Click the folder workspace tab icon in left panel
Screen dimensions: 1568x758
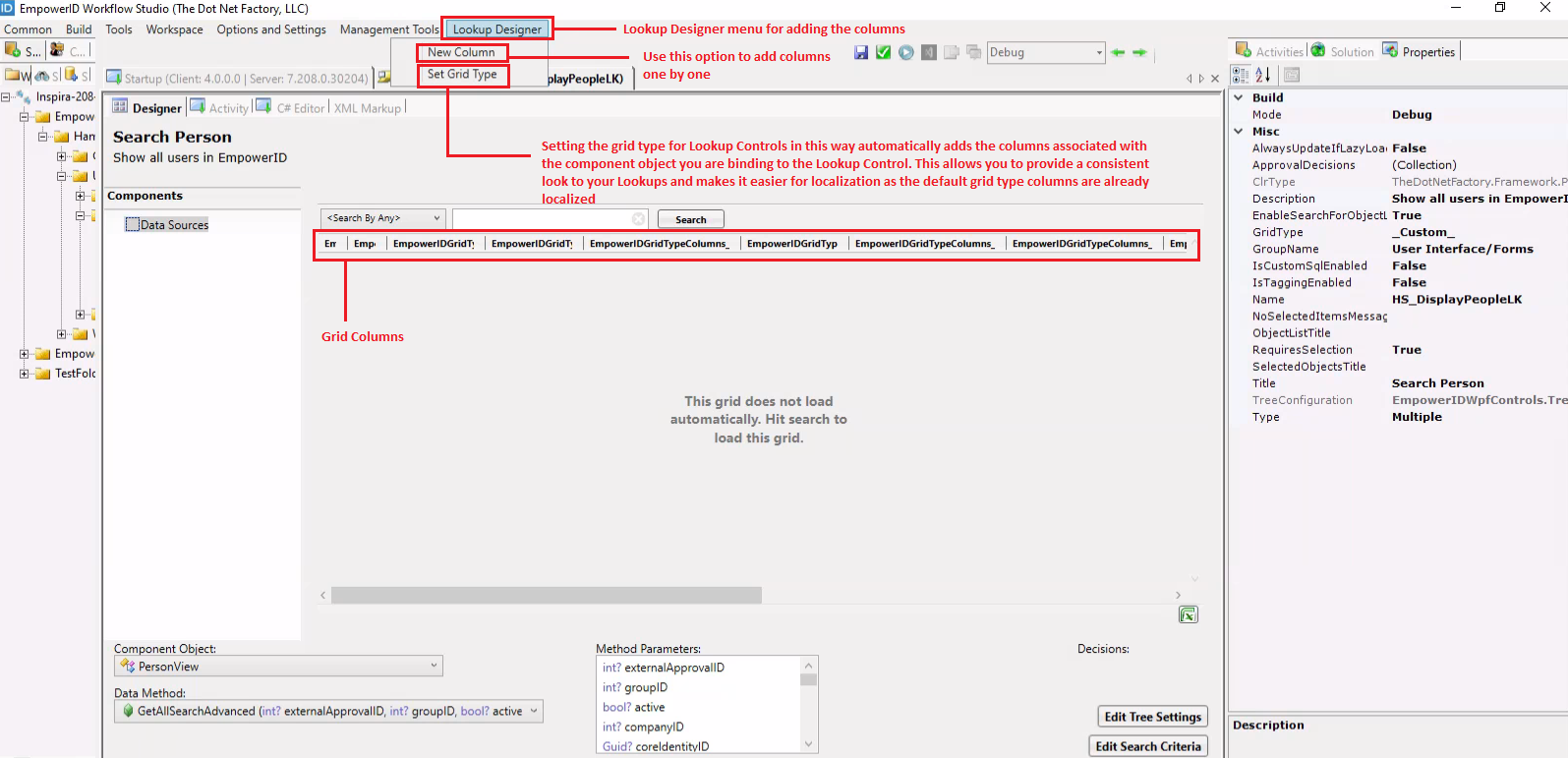[14, 76]
